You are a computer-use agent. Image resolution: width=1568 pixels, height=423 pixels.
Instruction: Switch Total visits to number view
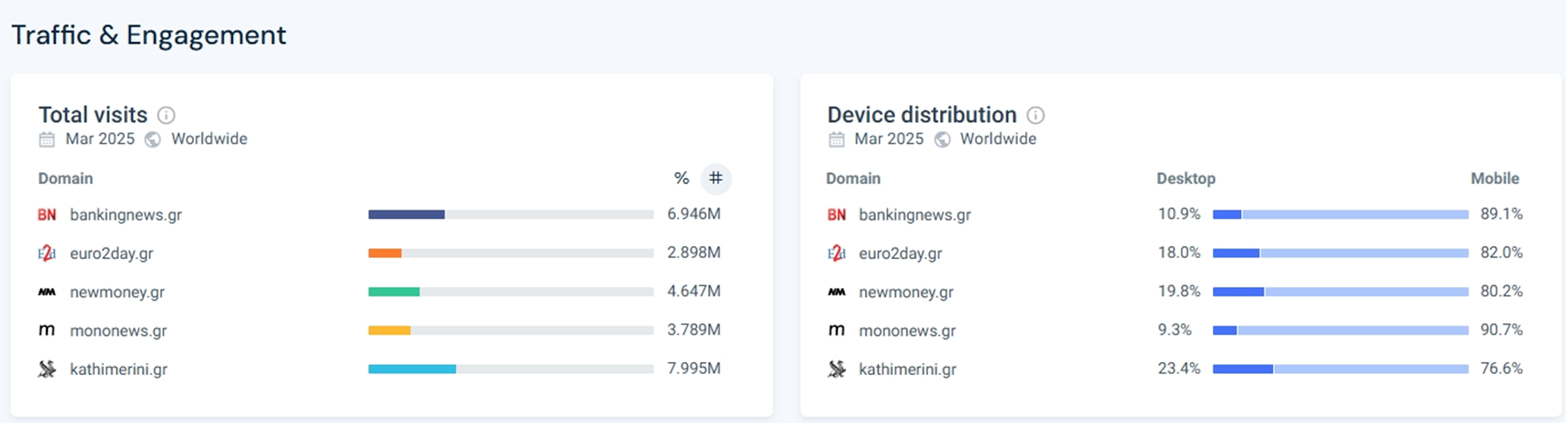point(716,179)
